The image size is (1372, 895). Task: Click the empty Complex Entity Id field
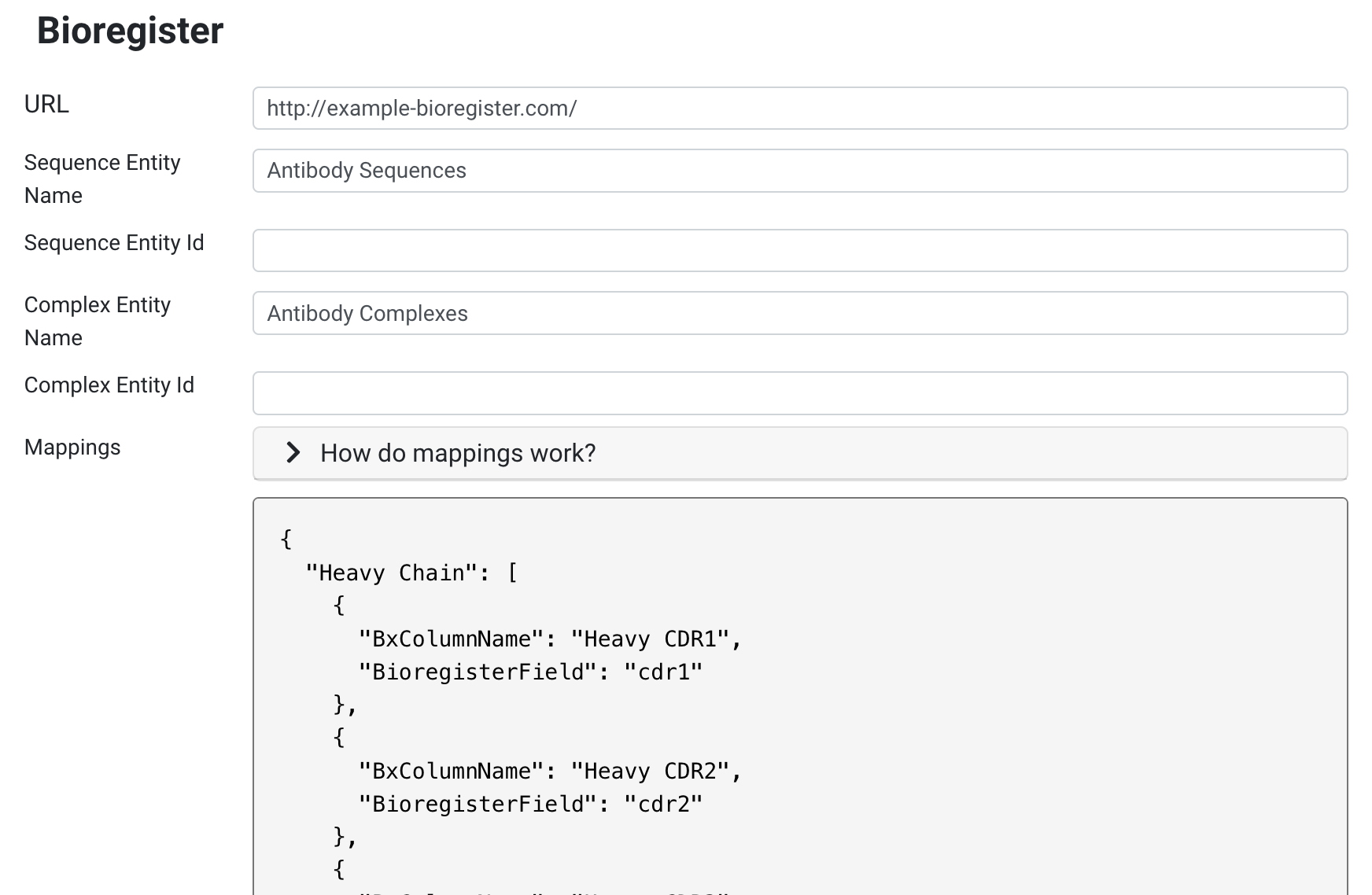coord(708,392)
